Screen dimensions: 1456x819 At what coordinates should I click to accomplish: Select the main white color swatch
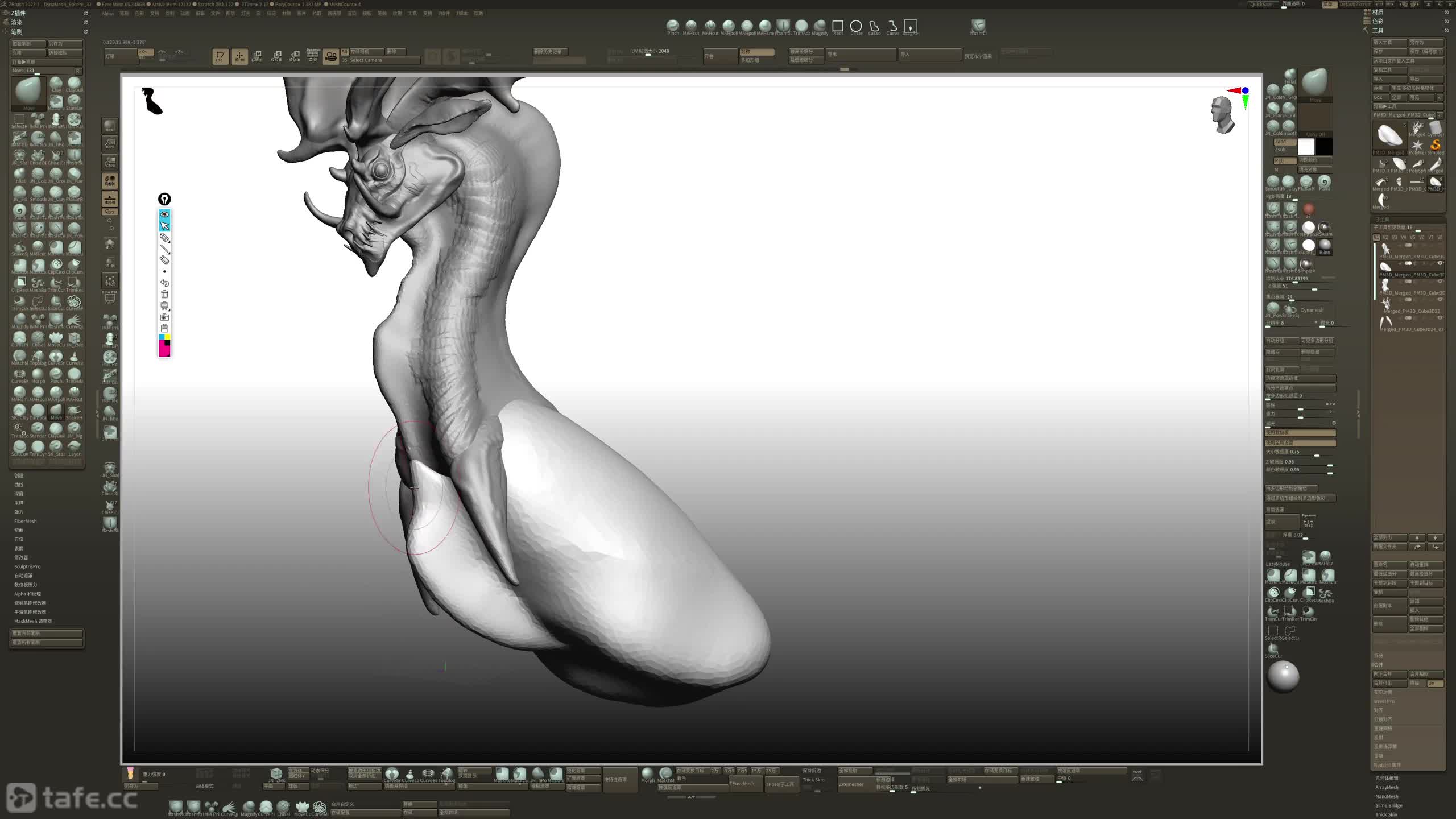click(x=1306, y=147)
